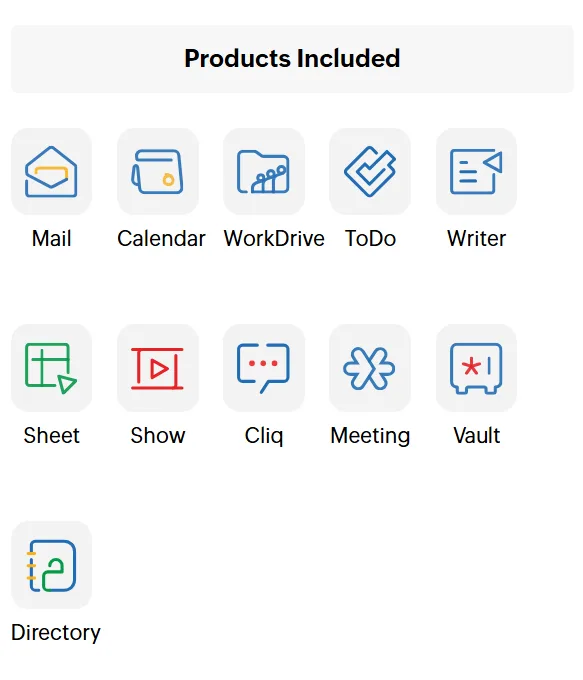This screenshot has height=680, width=583.
Task: Click the "Products Included" heading
Action: [x=292, y=59]
